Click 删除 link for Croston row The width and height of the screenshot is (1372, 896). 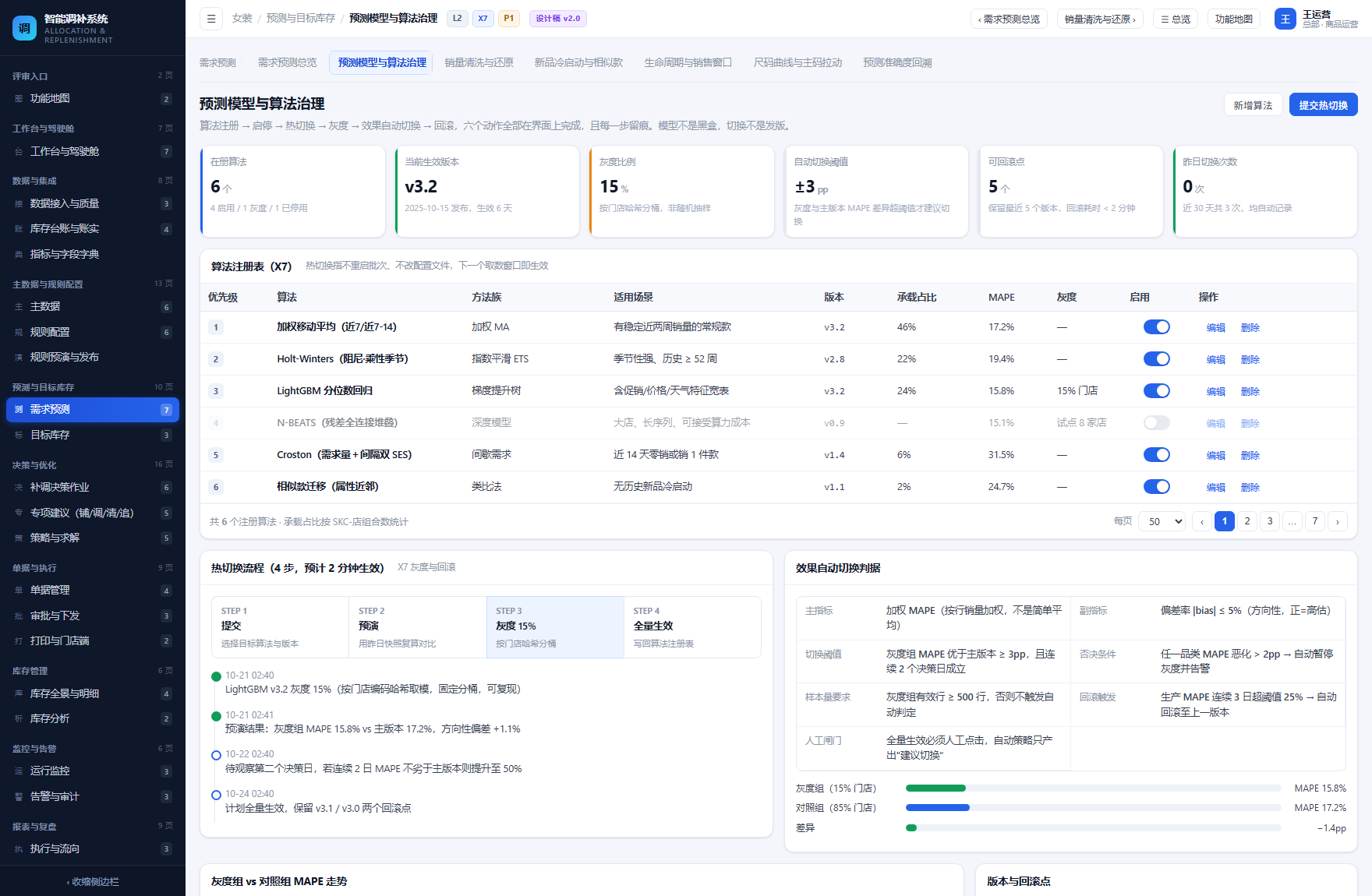pyautogui.click(x=1250, y=456)
